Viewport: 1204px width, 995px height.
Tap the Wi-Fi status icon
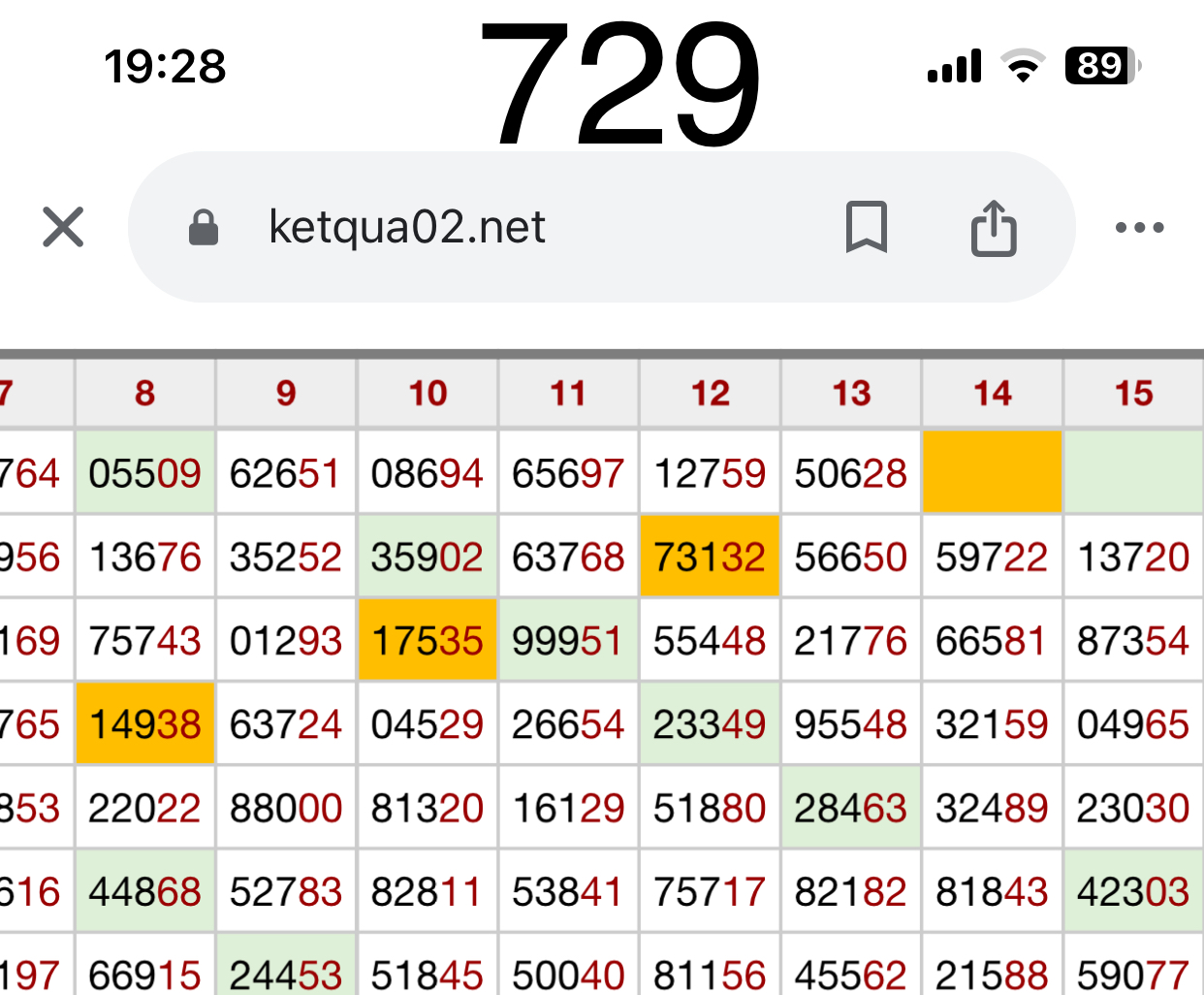(1023, 66)
